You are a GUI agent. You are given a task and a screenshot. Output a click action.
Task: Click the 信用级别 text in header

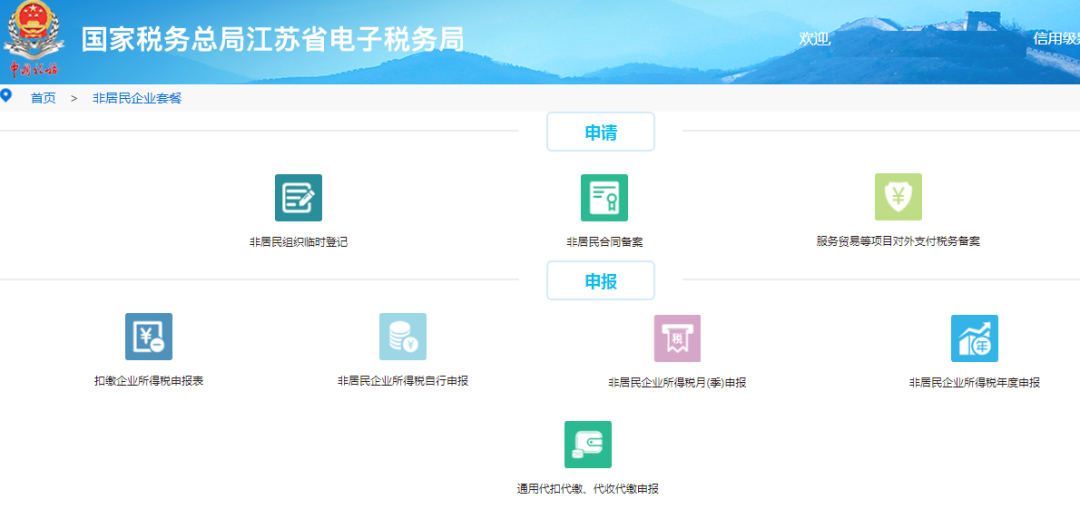pyautogui.click(x=1057, y=39)
